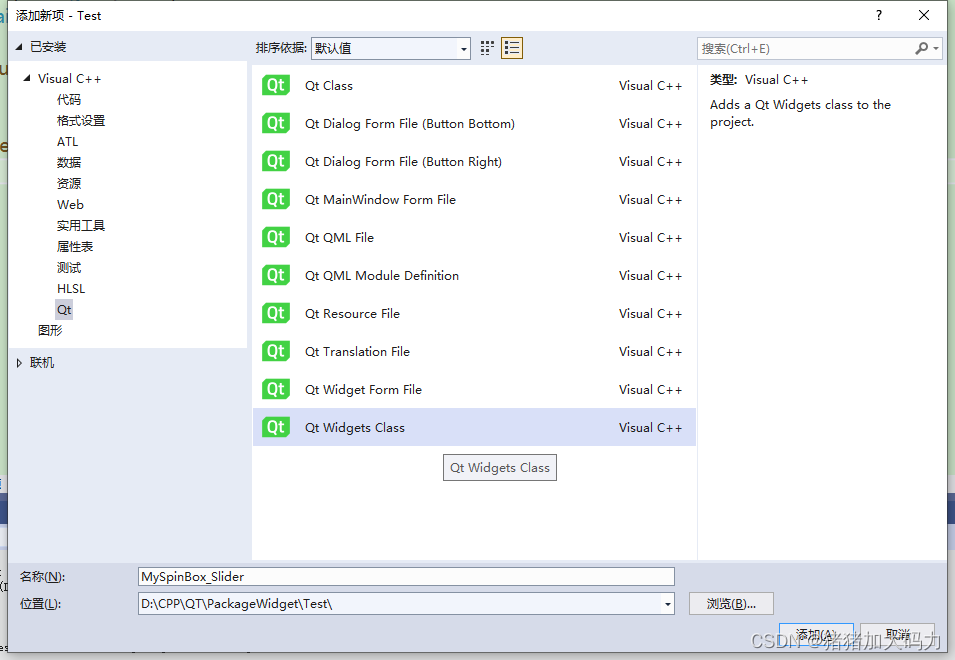Select the 属性表 category
The image size is (955, 660).
[75, 247]
